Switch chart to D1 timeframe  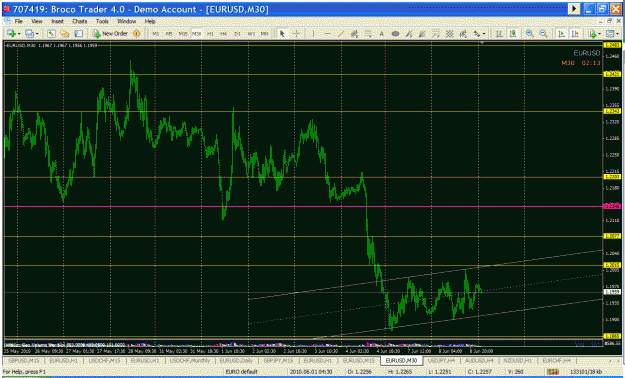[x=238, y=34]
